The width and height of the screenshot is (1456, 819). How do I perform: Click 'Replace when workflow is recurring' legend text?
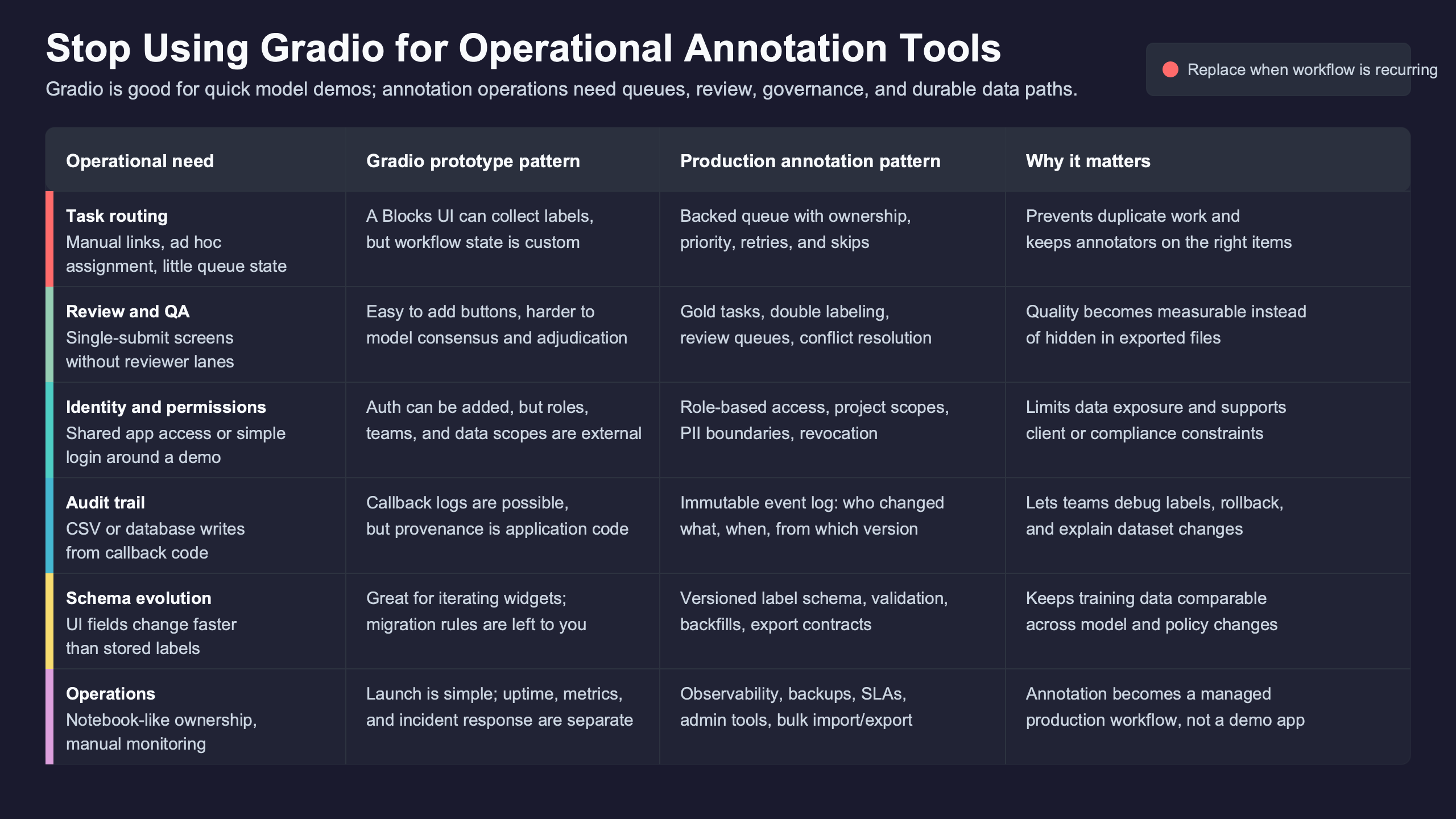coord(1312,69)
